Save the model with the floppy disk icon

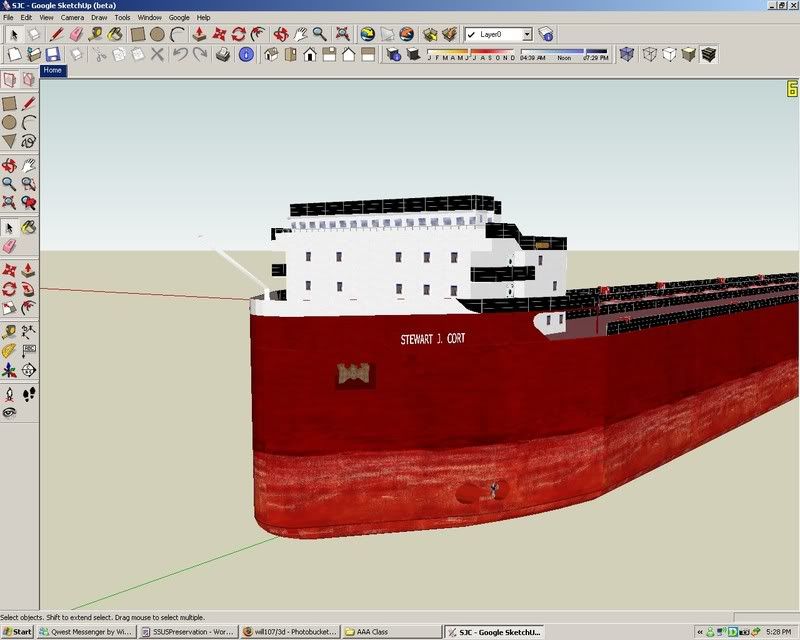tap(53, 54)
